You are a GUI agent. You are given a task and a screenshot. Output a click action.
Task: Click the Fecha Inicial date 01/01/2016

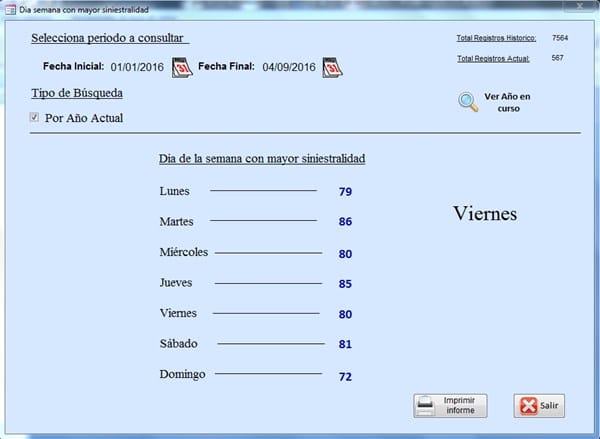[x=137, y=67]
